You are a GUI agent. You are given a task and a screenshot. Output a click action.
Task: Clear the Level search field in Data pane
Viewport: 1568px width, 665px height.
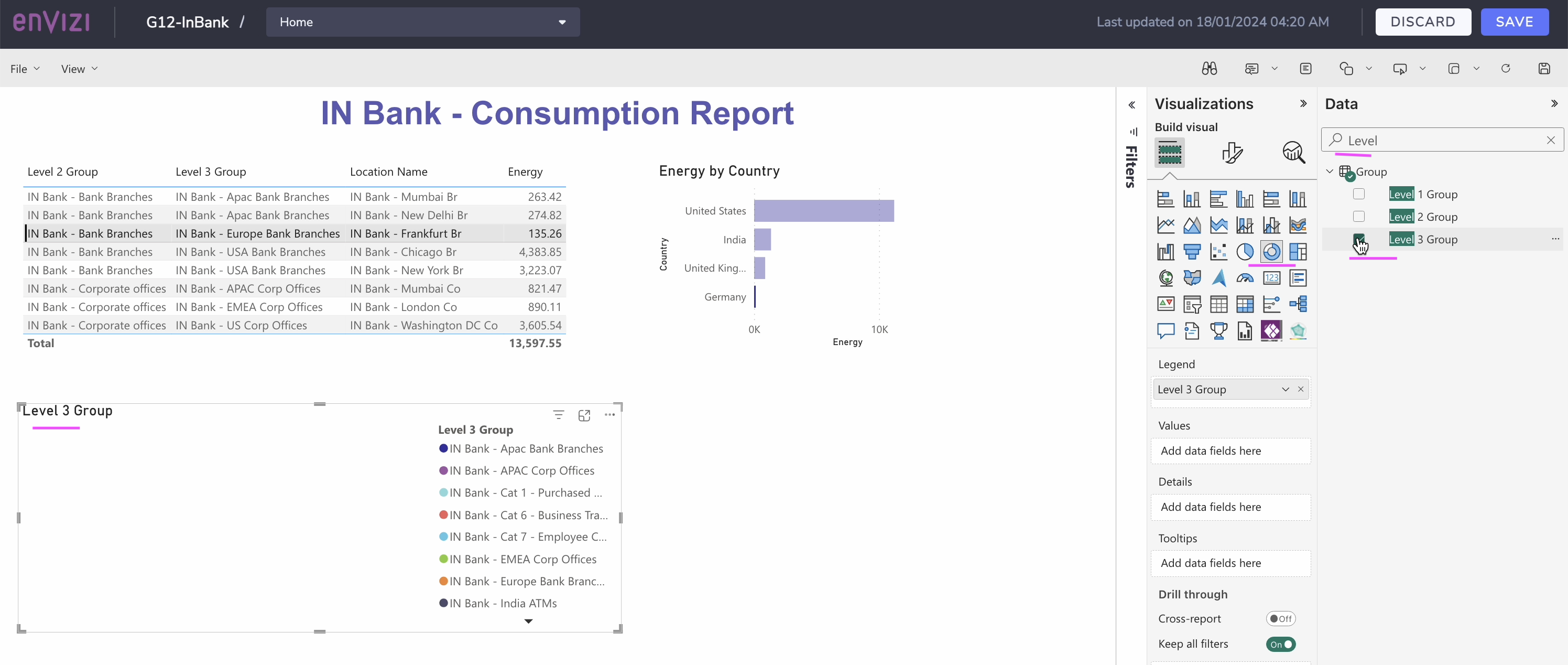click(x=1550, y=140)
